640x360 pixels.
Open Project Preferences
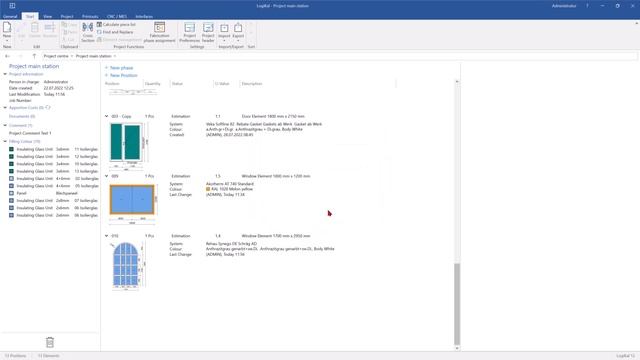pos(189,32)
